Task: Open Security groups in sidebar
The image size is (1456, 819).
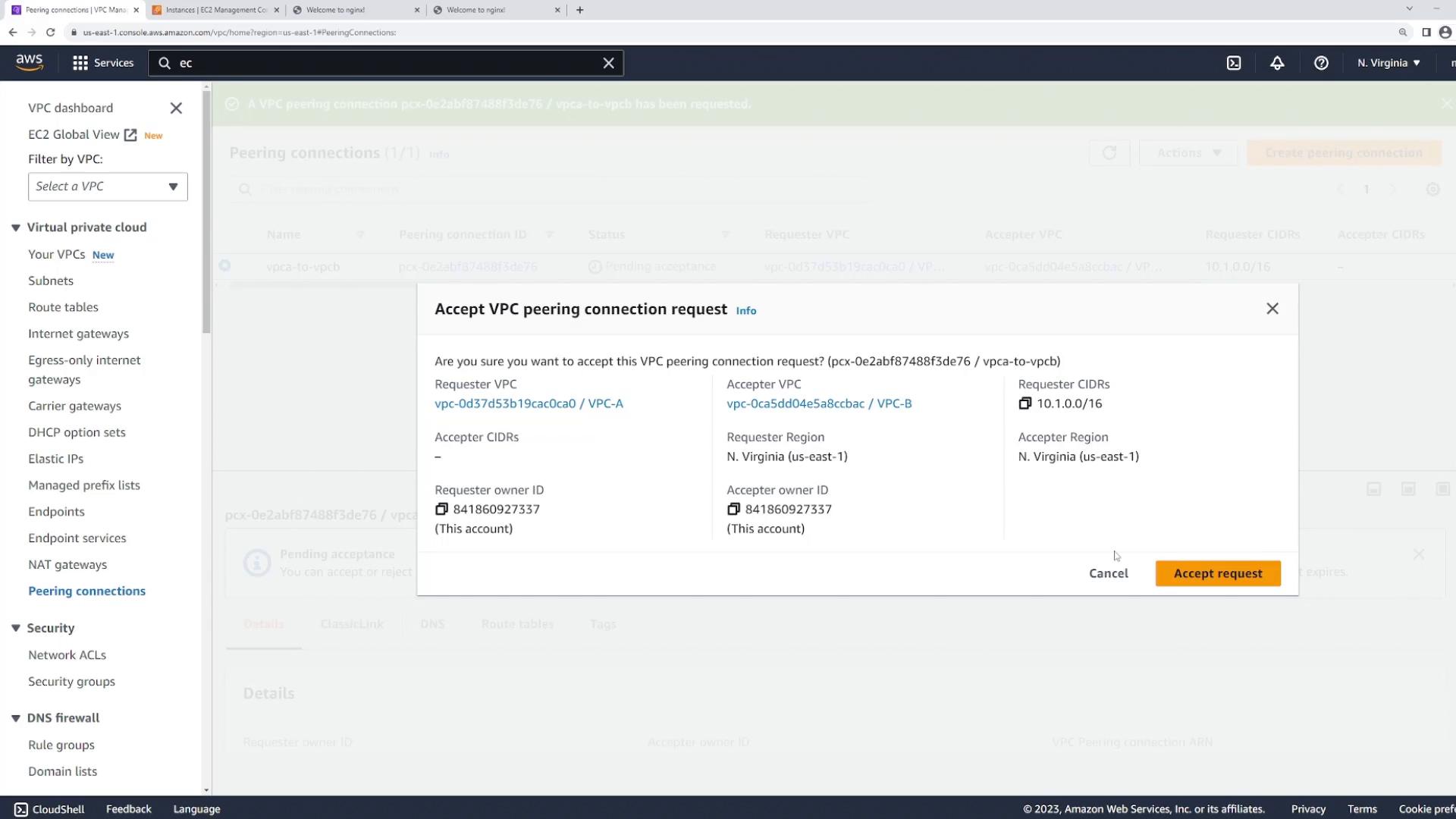Action: pos(71,681)
